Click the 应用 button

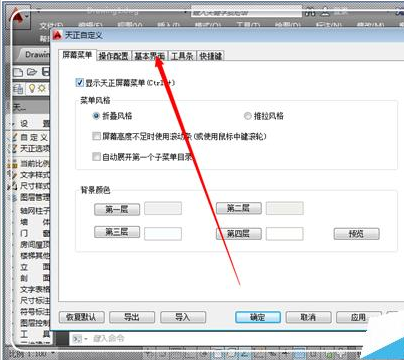click(358, 317)
